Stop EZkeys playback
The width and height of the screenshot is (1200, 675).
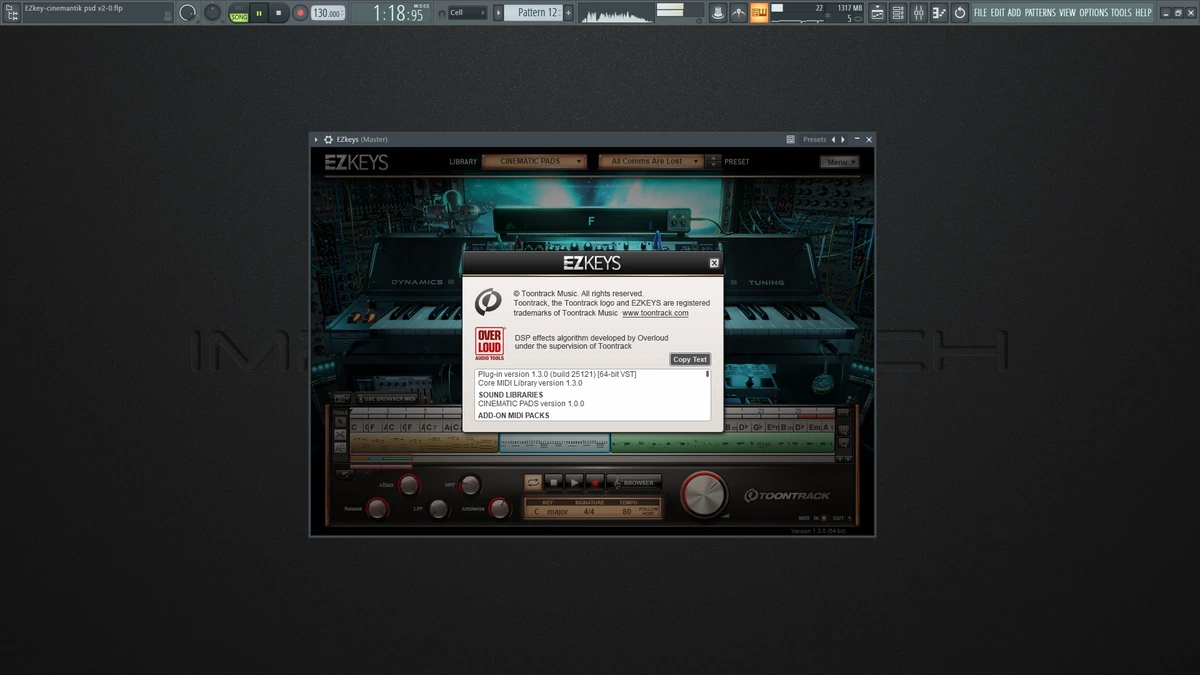pyautogui.click(x=554, y=482)
